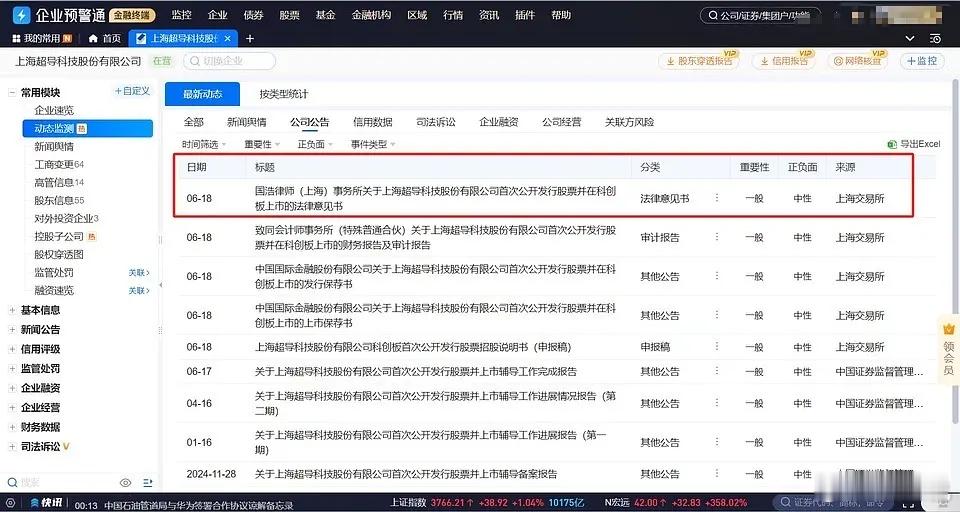Switch to 按类型统计 tab
Viewport: 960px width, 512px height.
click(x=283, y=94)
